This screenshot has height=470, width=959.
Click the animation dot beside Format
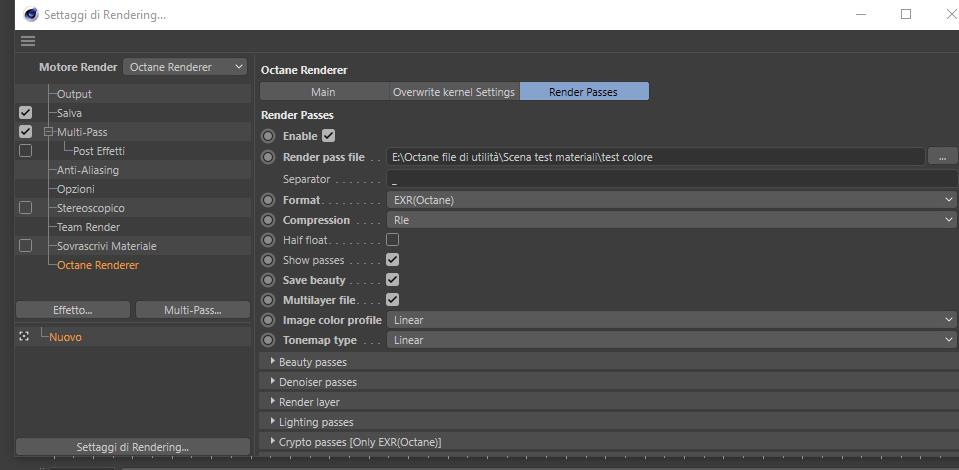(x=268, y=200)
